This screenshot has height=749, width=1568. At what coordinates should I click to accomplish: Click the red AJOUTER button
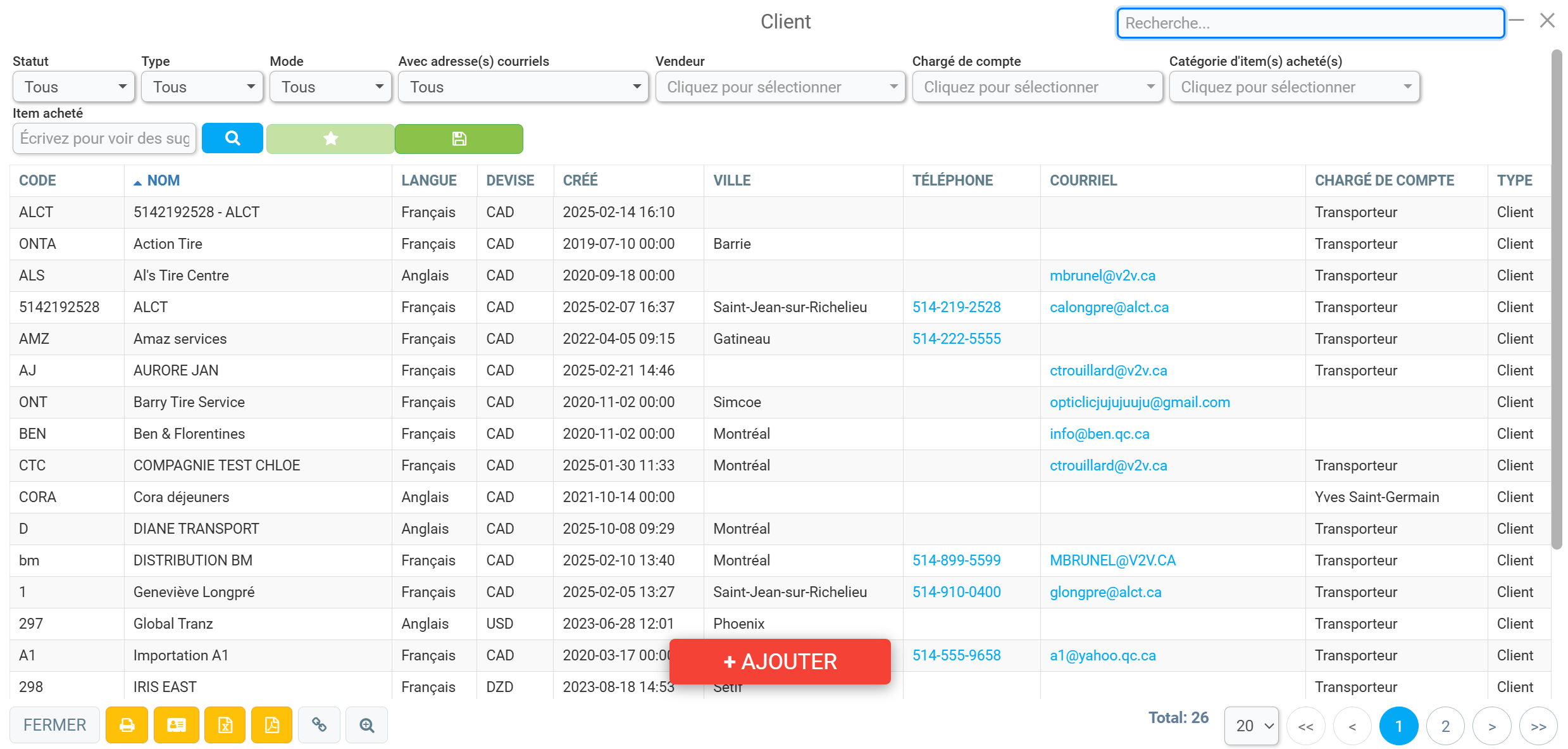coord(780,662)
